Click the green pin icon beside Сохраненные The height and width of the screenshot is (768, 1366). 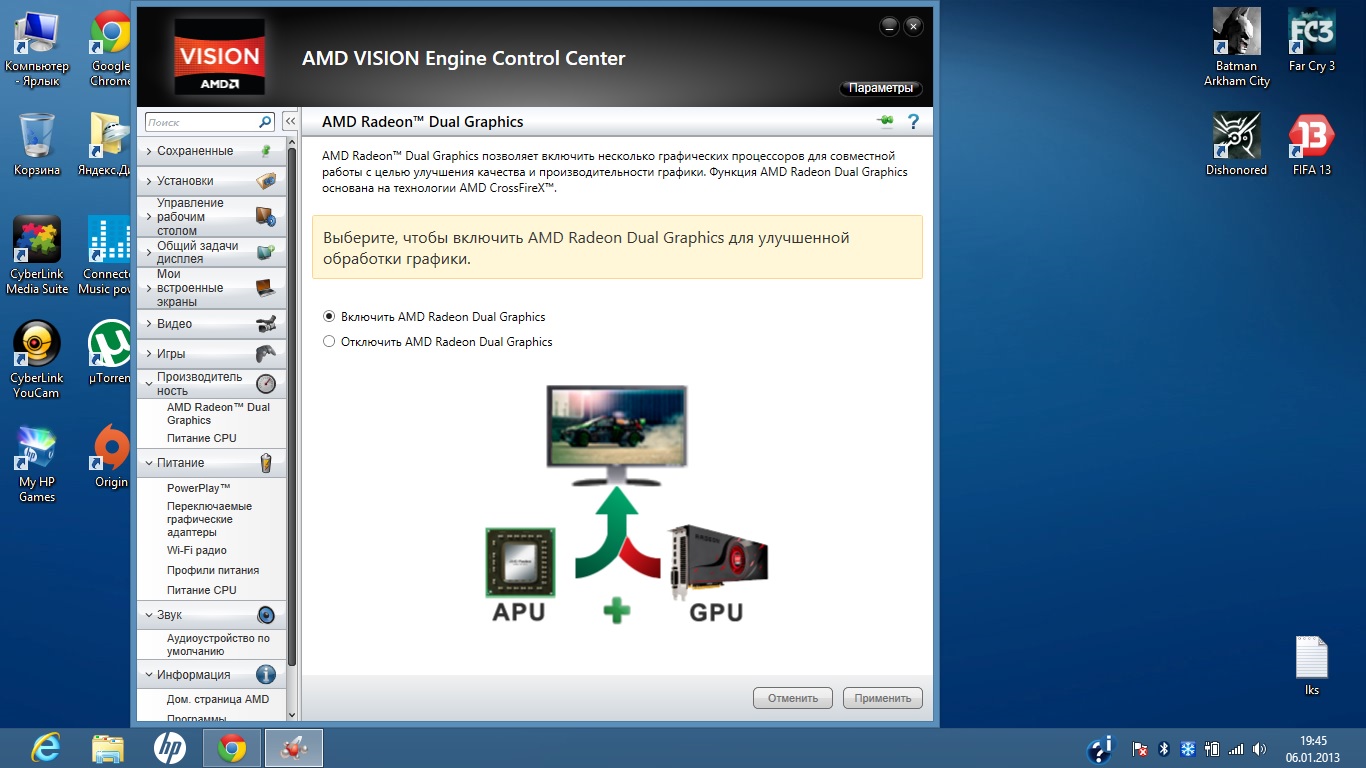[x=265, y=151]
